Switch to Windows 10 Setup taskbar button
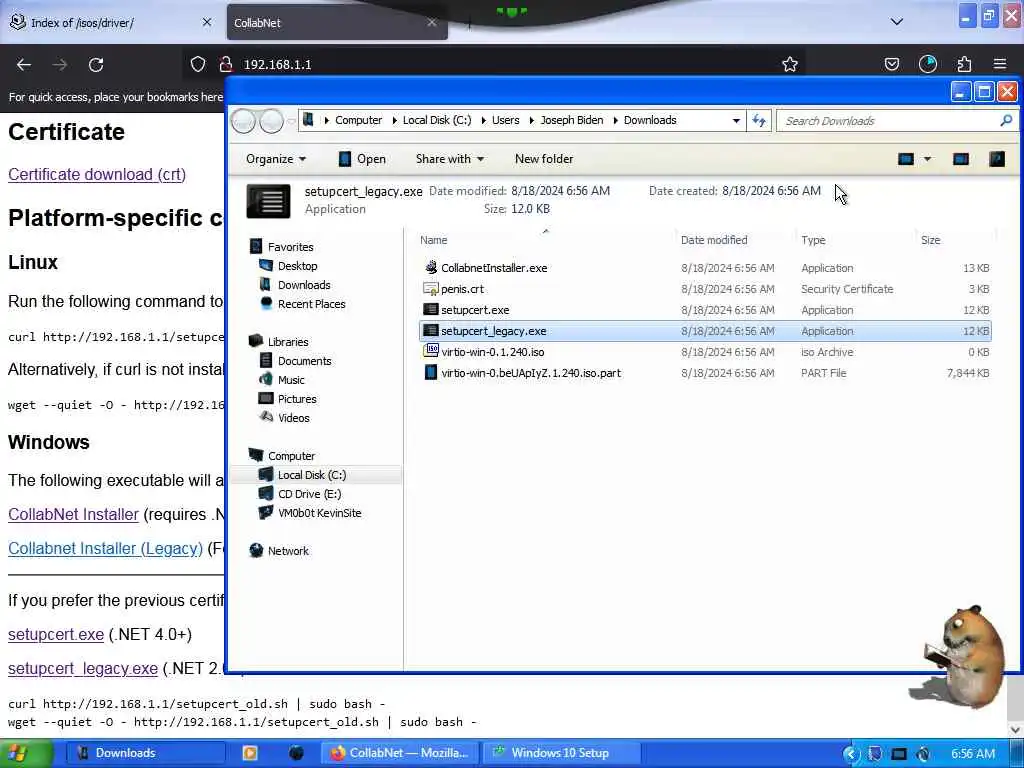Image resolution: width=1024 pixels, height=768 pixels. [560, 753]
